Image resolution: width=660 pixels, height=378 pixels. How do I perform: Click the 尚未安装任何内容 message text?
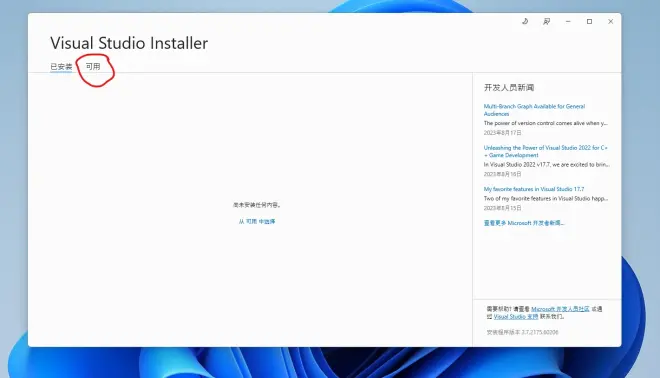[x=257, y=205]
